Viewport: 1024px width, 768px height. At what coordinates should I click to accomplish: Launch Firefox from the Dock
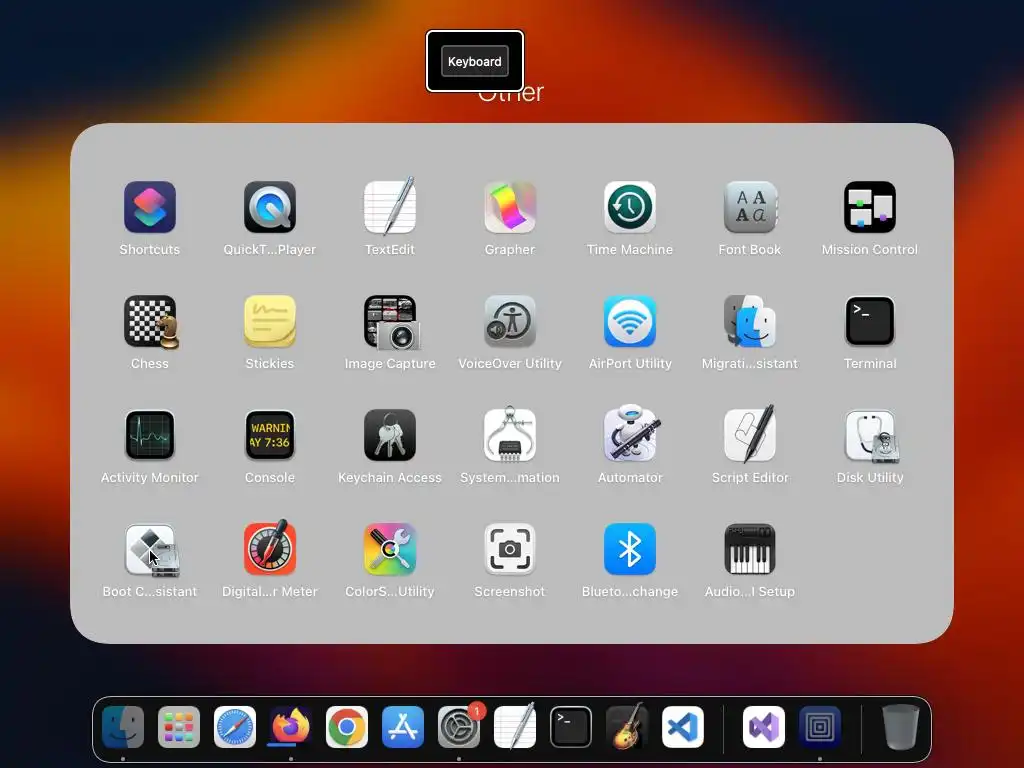click(291, 727)
